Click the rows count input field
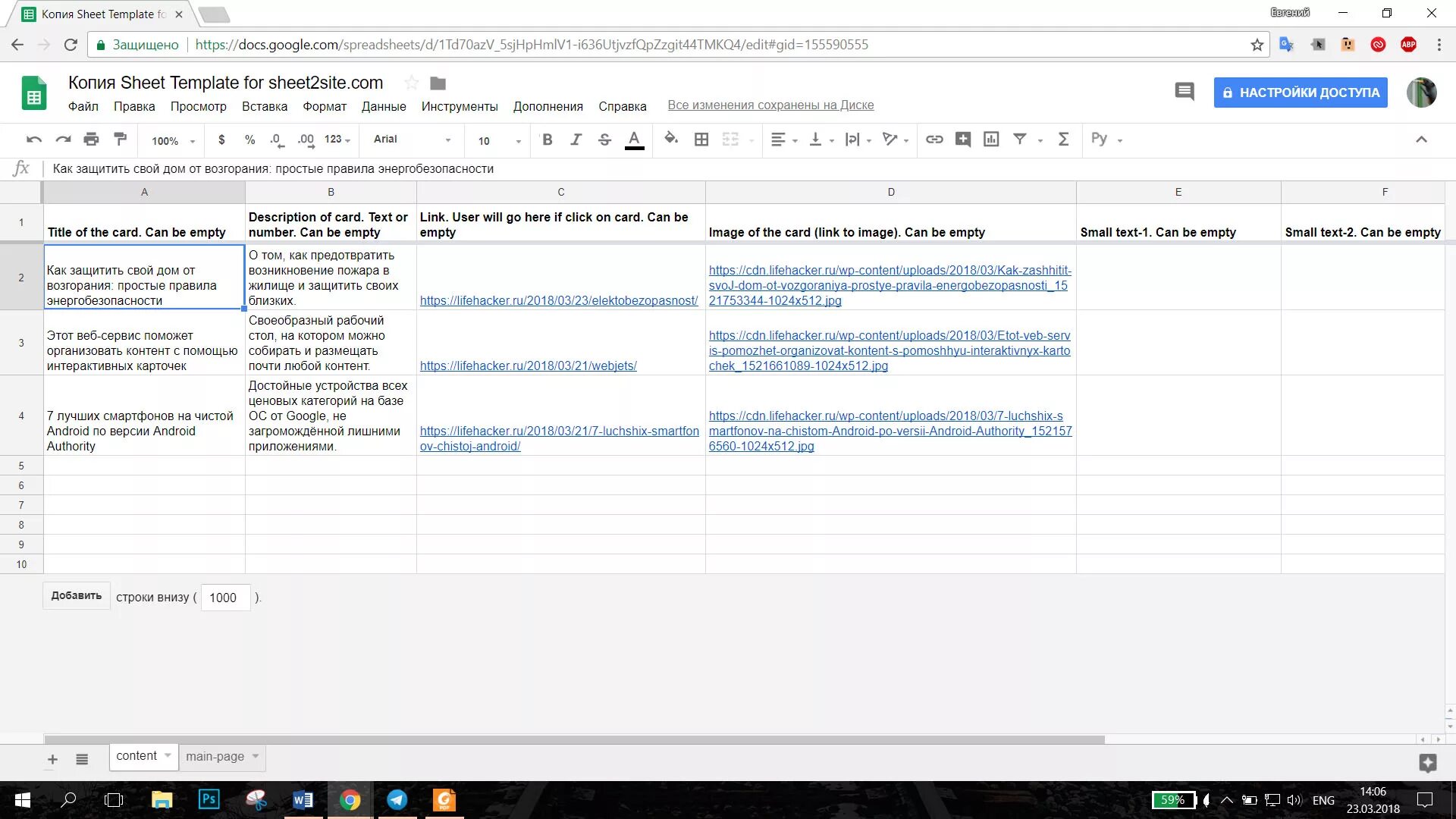Viewport: 1456px width, 819px height. pos(224,598)
